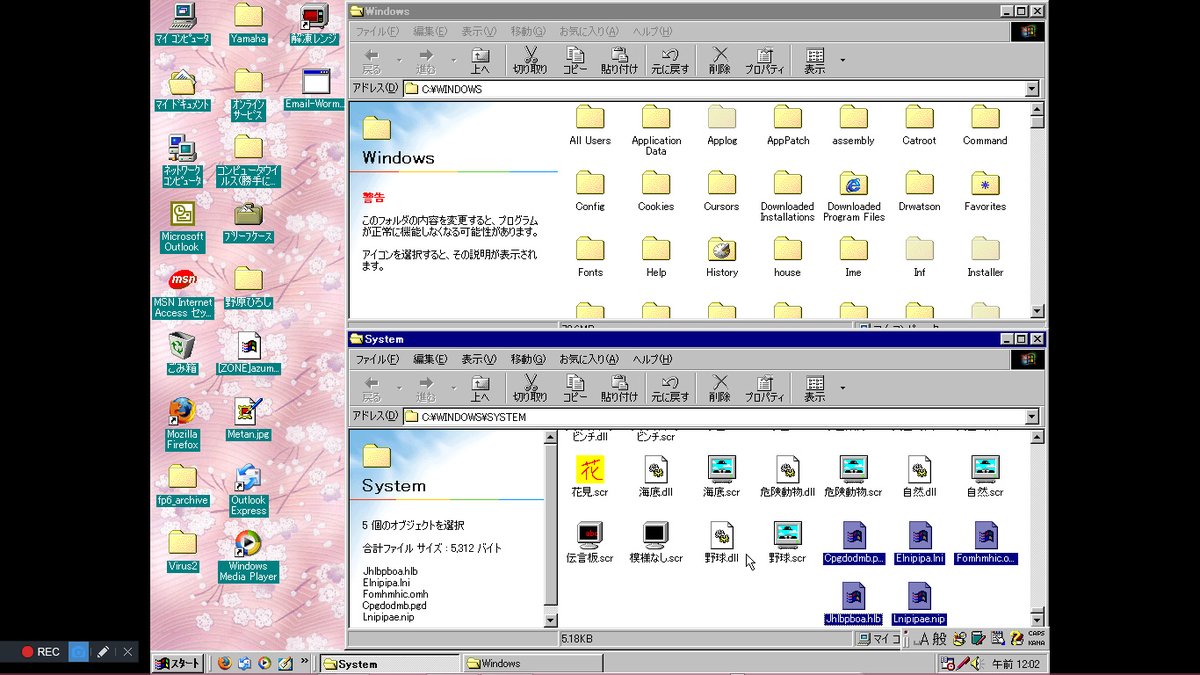The width and height of the screenshot is (1200, 675).
Task: Open 移動 menu in the System window
Action: click(x=528, y=359)
